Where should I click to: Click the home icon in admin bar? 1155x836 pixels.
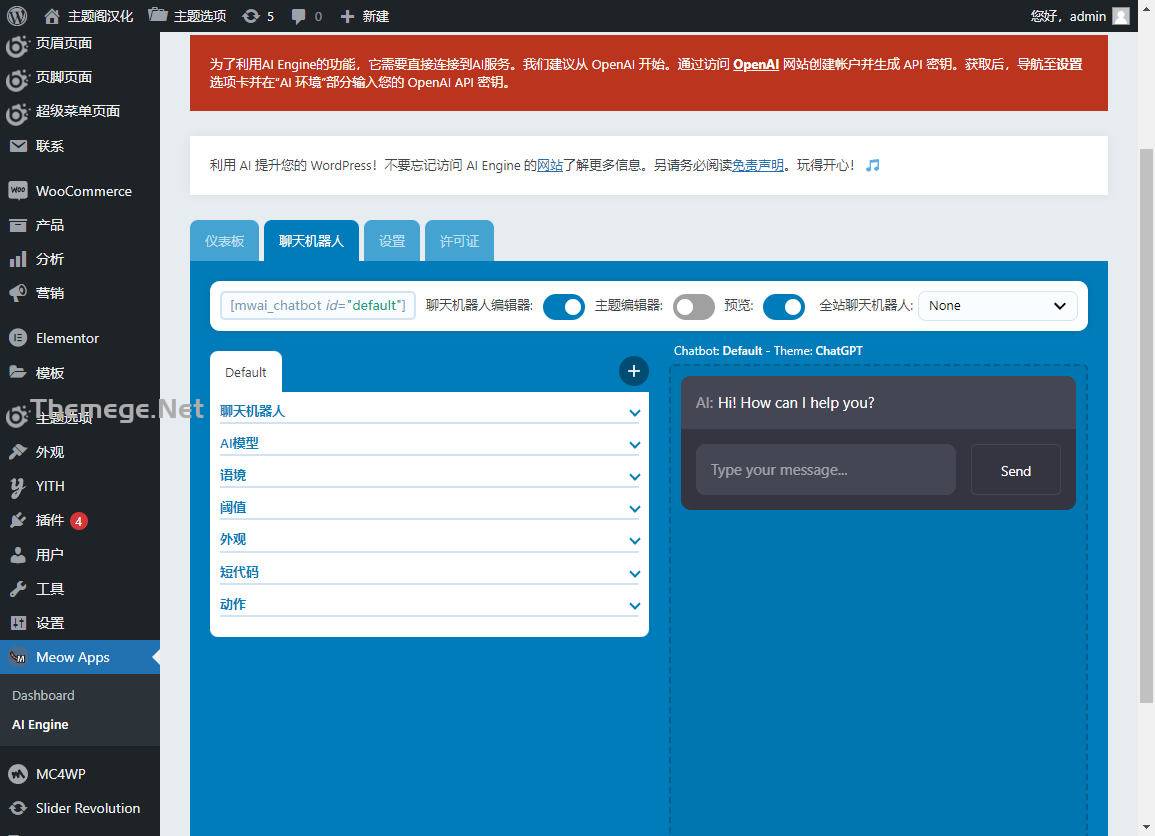[x=52, y=15]
